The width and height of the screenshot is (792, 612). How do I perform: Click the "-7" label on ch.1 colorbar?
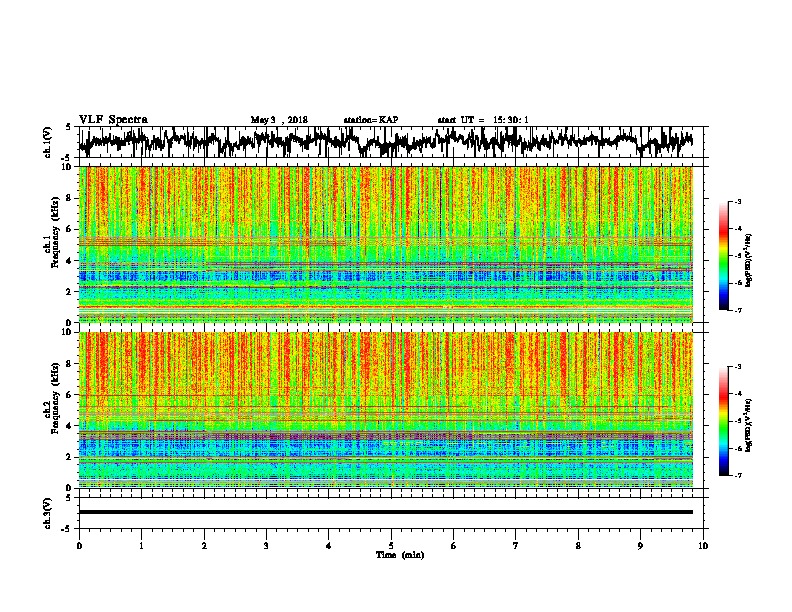737,310
